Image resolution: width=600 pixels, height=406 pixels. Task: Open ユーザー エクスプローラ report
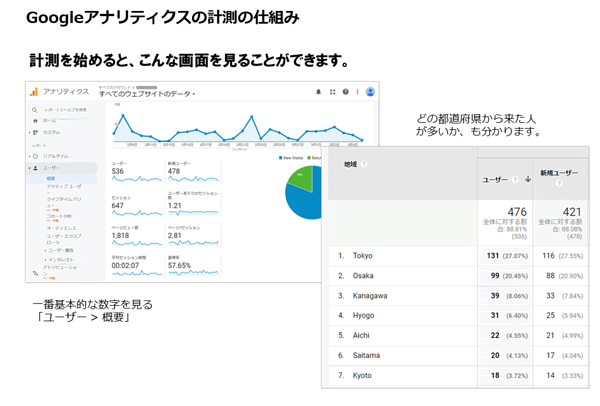point(64,239)
